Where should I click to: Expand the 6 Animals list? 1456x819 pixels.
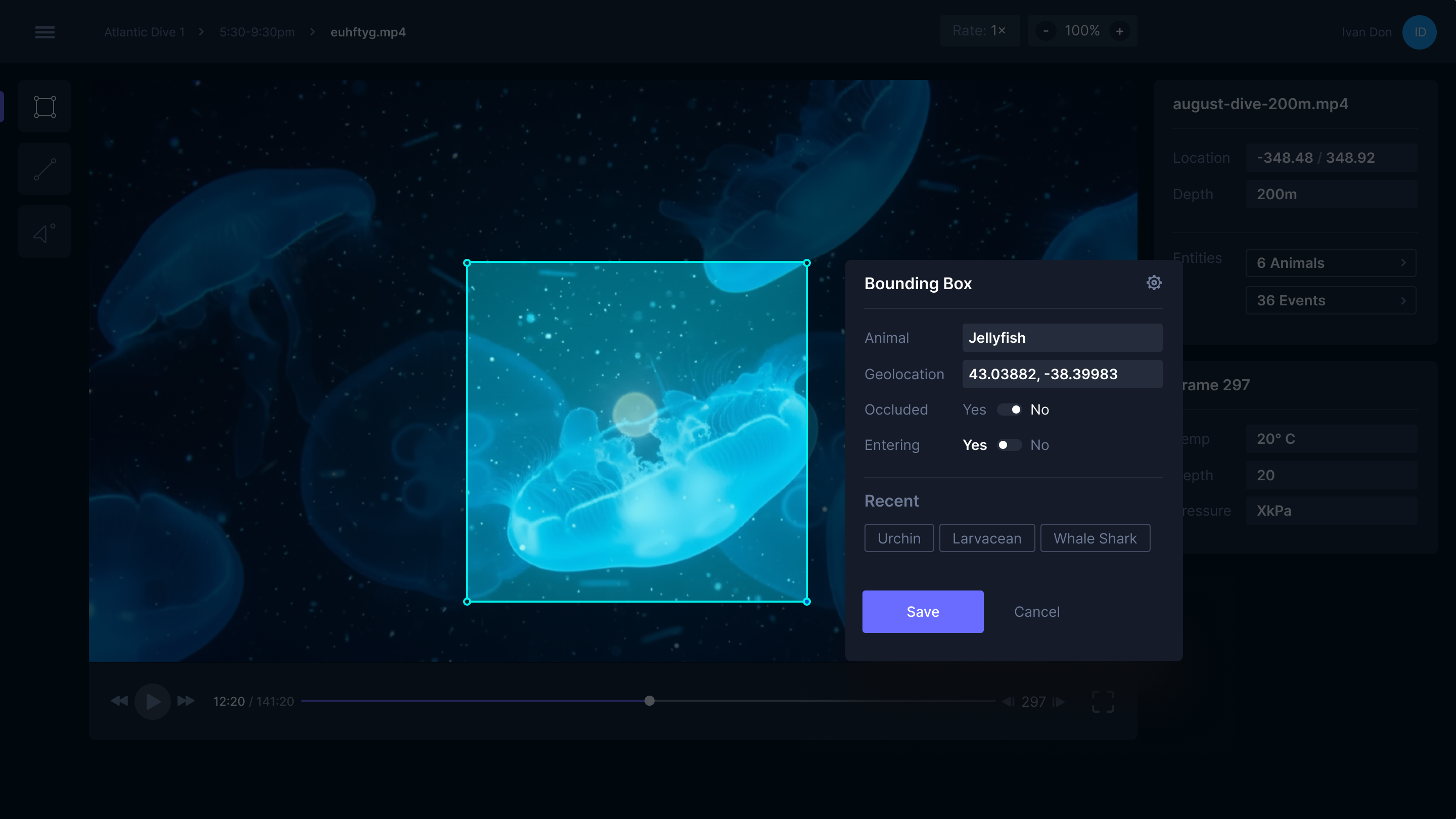(x=1331, y=263)
